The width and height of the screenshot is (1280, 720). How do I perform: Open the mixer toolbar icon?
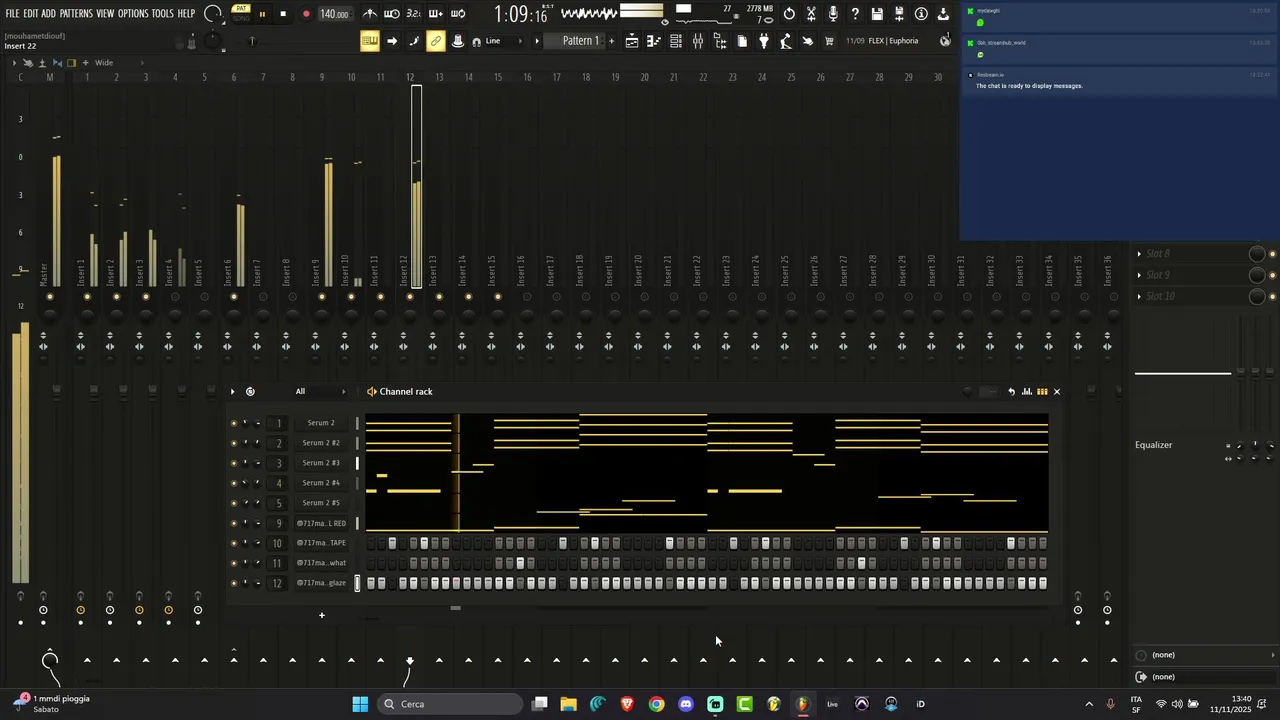[698, 41]
